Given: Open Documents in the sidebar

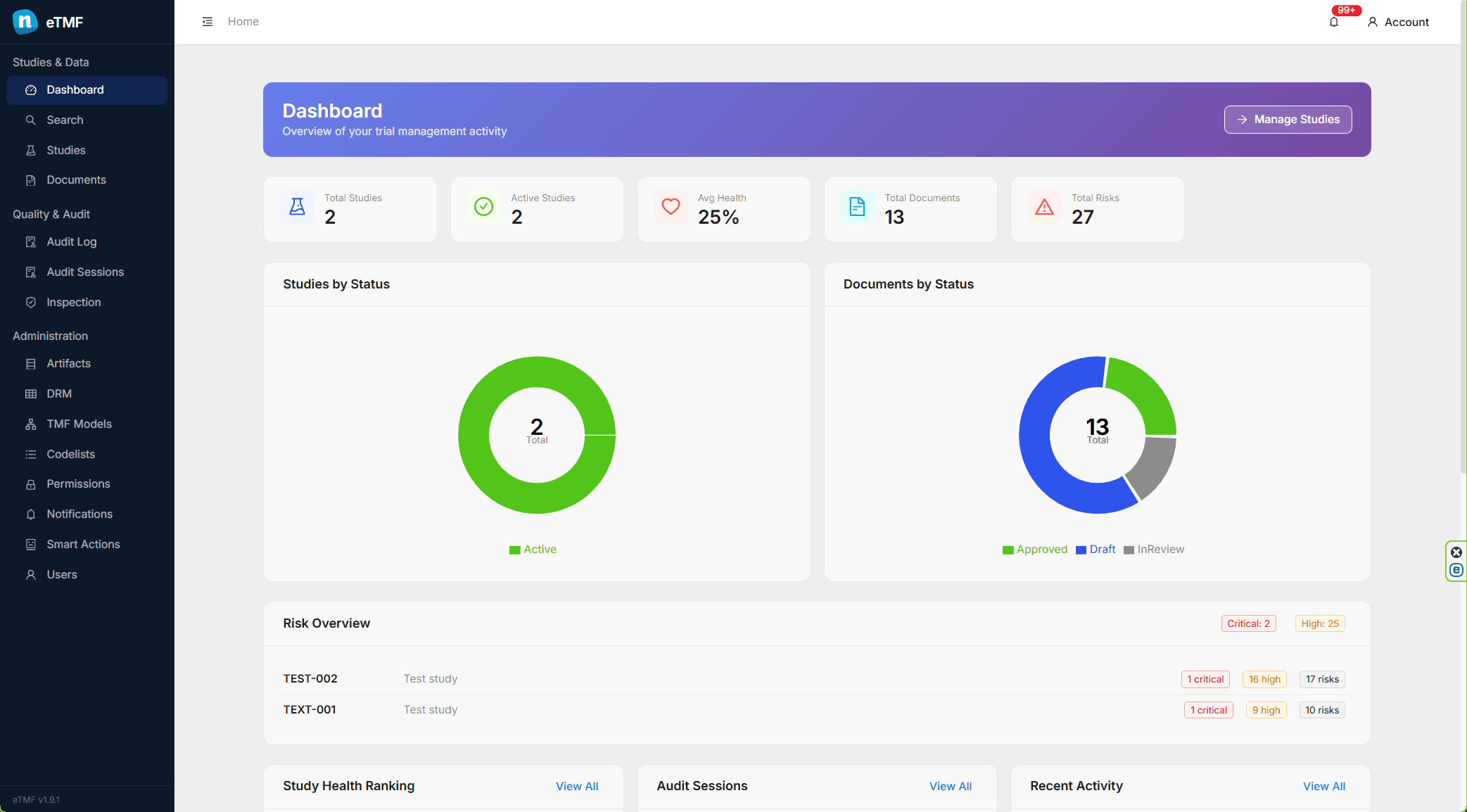Looking at the screenshot, I should pos(87,180).
